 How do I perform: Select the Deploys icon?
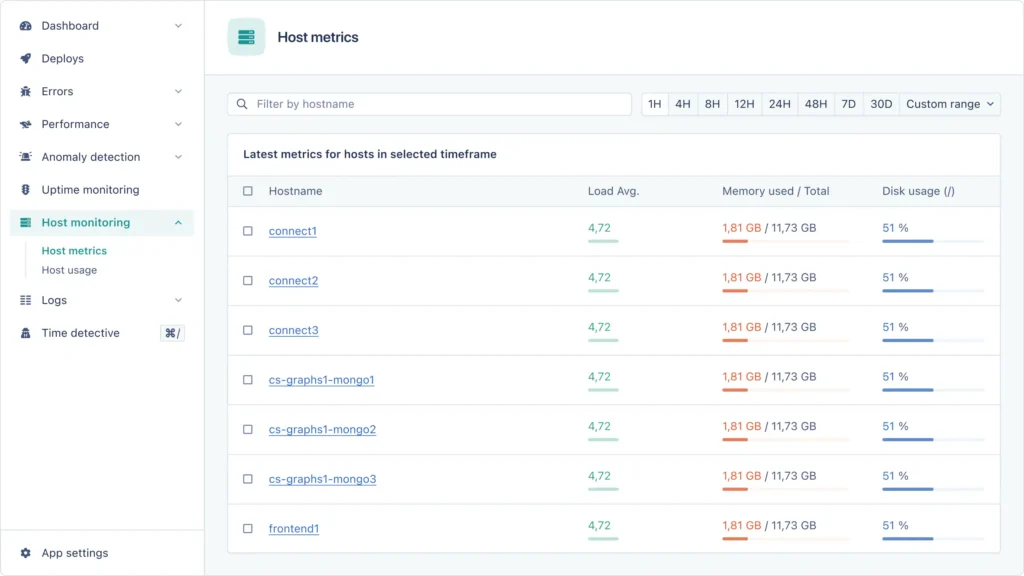tap(25, 58)
